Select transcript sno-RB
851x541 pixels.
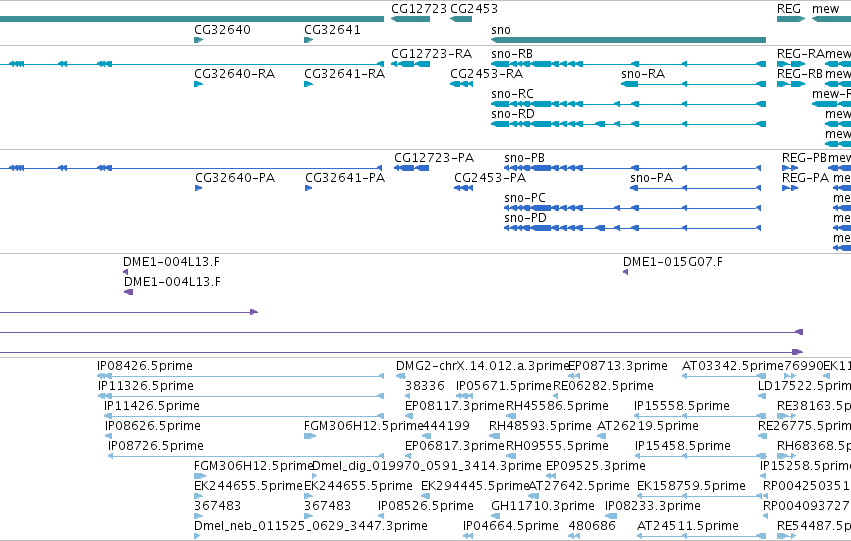(628, 64)
